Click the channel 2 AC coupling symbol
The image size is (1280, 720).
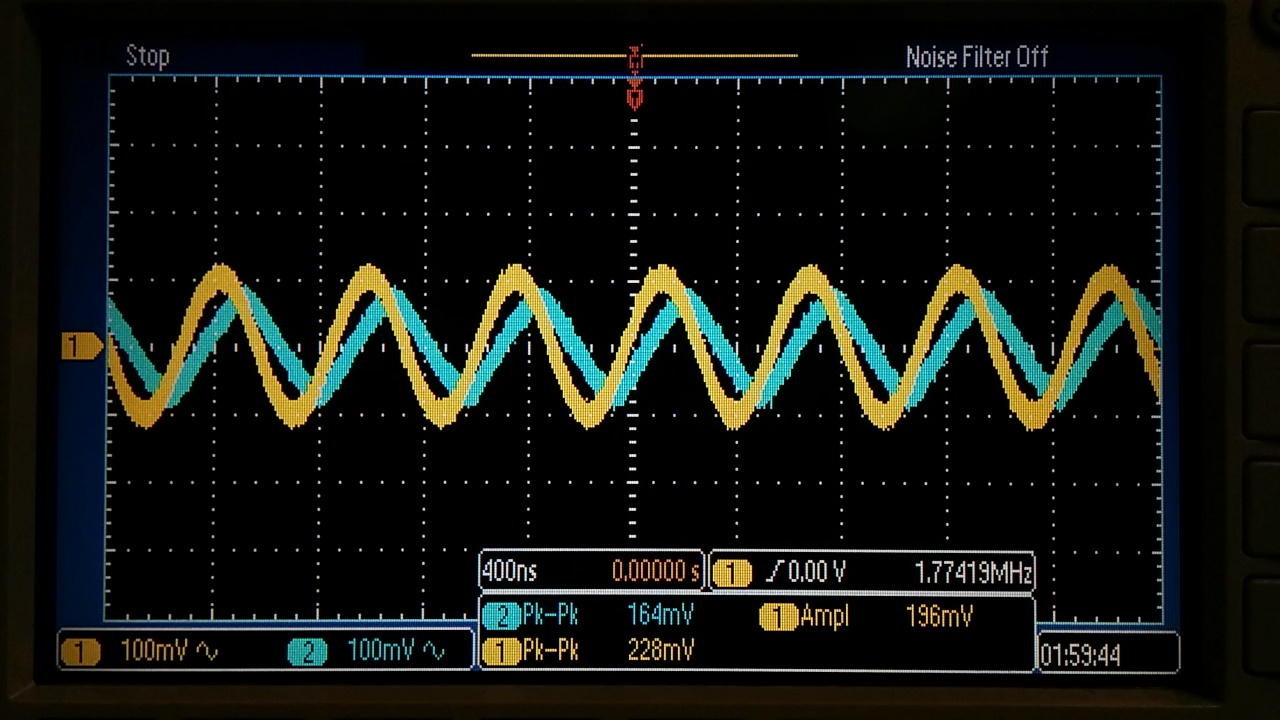(434, 652)
